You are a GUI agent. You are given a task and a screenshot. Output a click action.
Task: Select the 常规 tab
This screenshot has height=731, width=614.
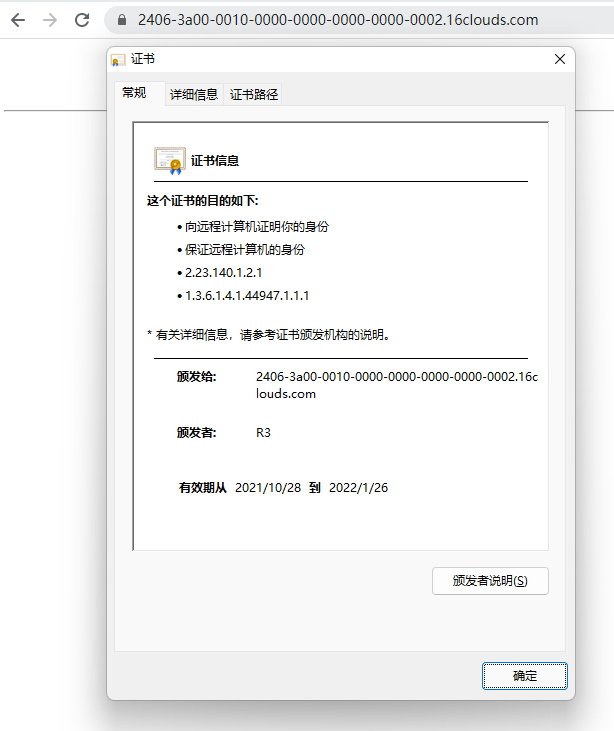pyautogui.click(x=134, y=93)
